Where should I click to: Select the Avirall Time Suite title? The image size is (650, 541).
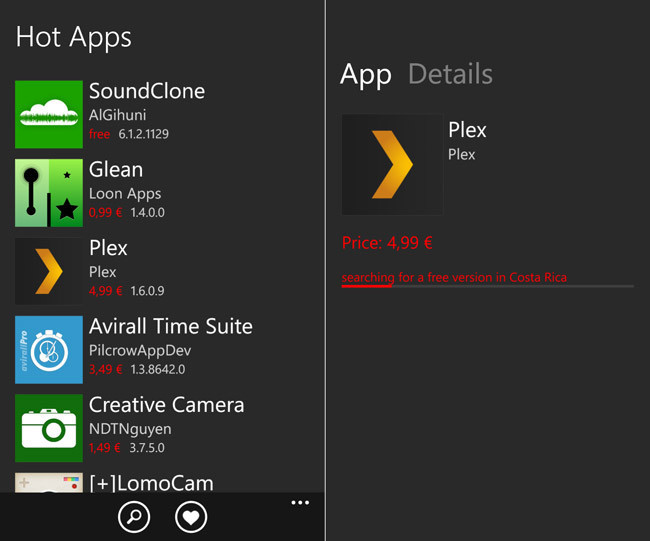[171, 326]
